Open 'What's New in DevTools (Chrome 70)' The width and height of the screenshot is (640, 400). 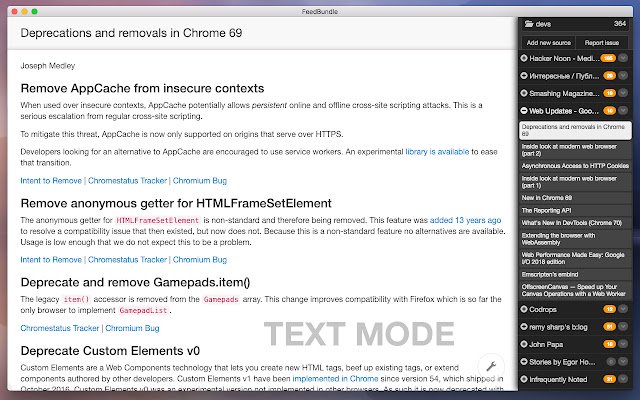tap(575, 223)
